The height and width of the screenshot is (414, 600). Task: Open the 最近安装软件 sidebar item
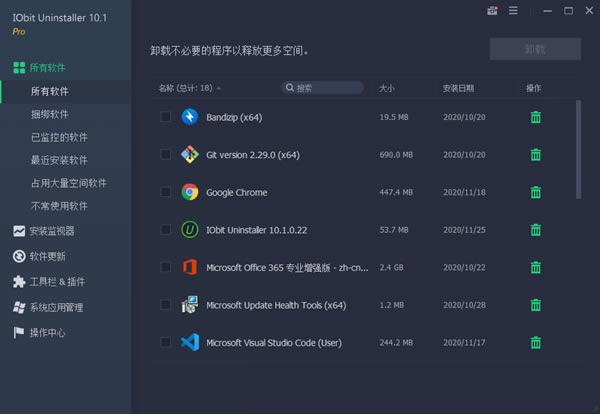[59, 160]
